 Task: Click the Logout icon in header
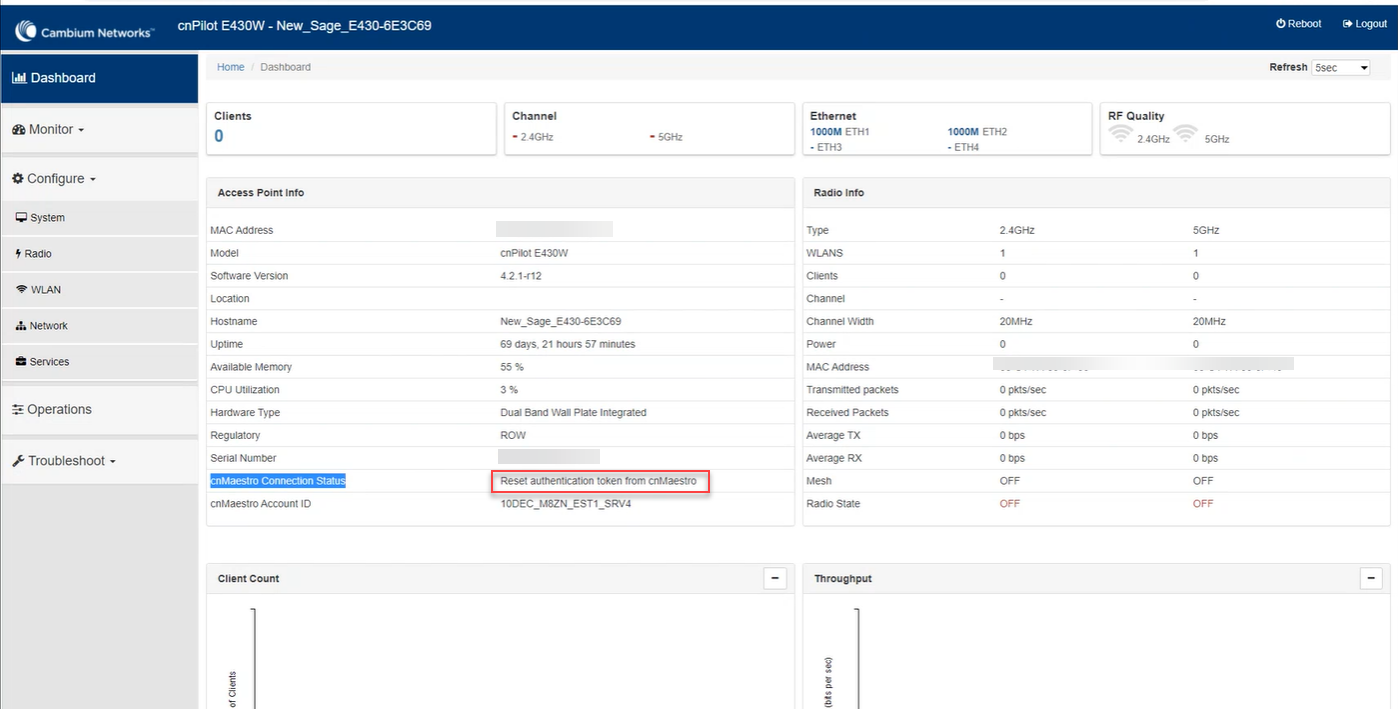(1348, 24)
